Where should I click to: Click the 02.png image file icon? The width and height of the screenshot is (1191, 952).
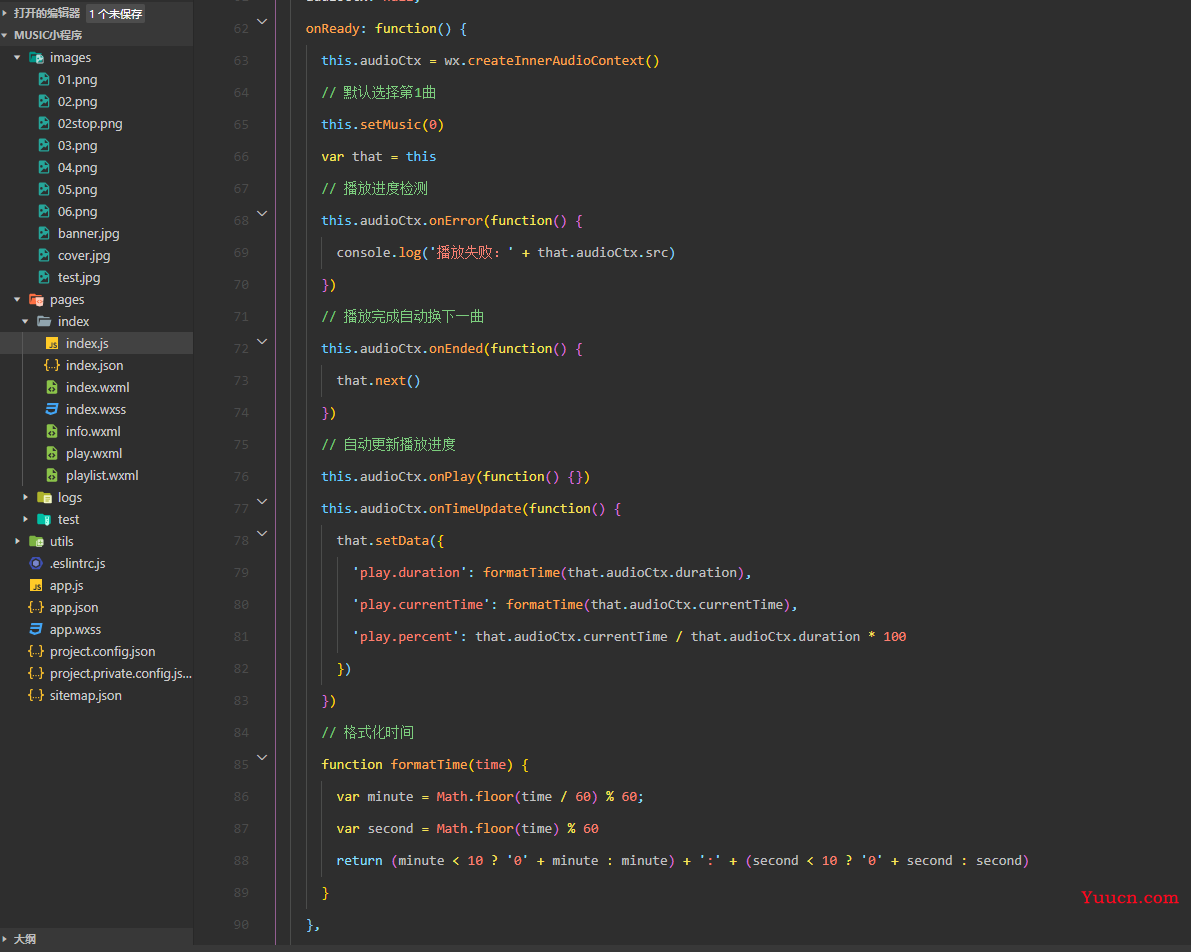coord(44,101)
